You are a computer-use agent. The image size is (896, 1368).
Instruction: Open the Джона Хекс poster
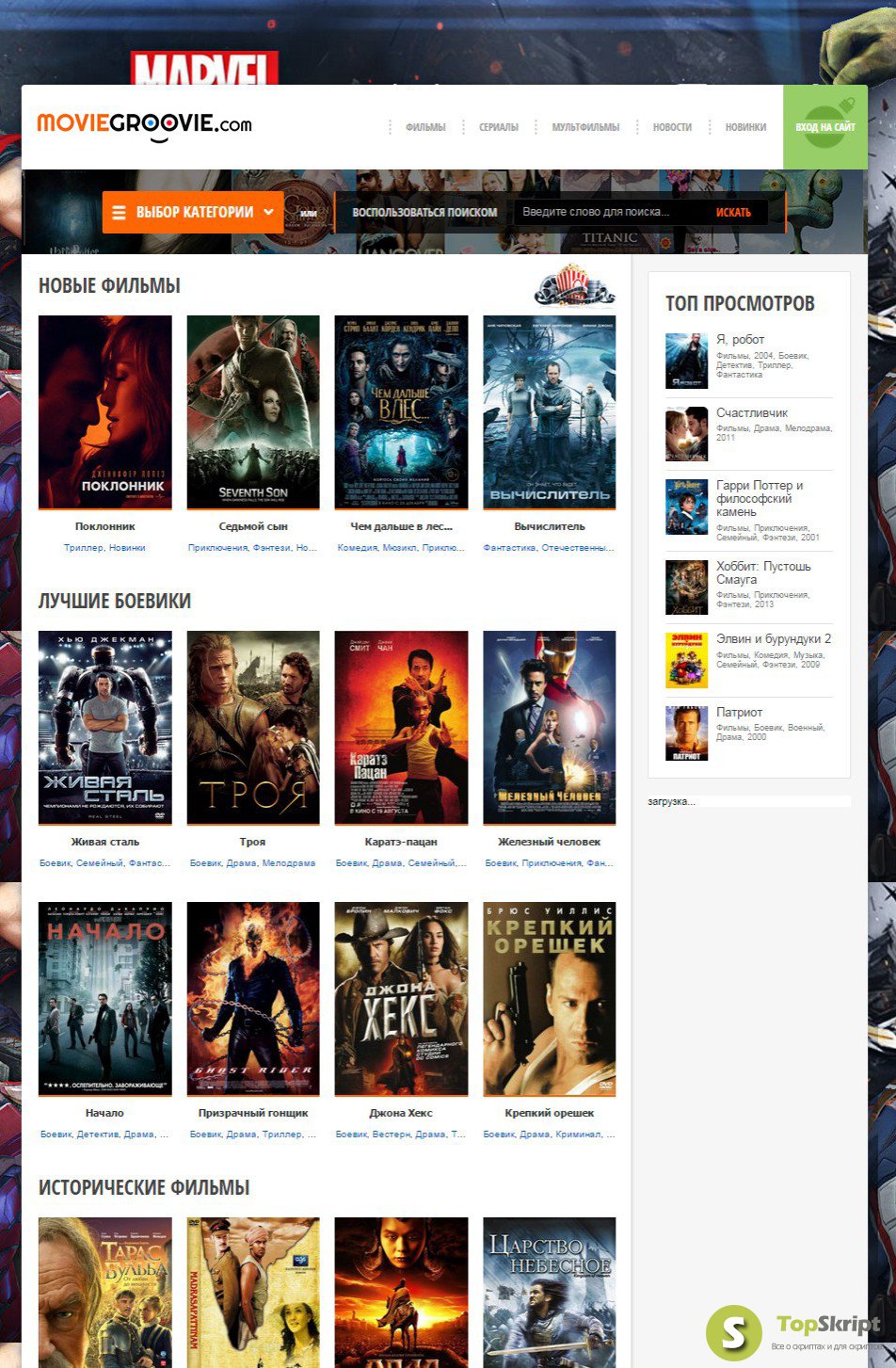point(401,999)
